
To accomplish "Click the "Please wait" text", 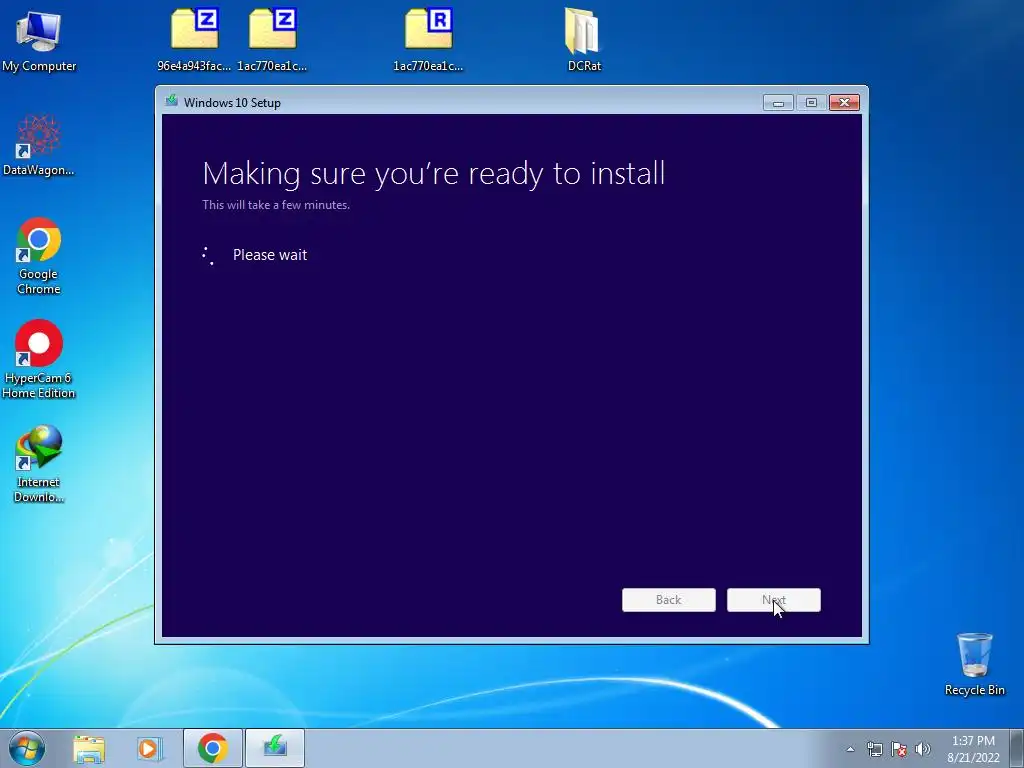I will 270,255.
